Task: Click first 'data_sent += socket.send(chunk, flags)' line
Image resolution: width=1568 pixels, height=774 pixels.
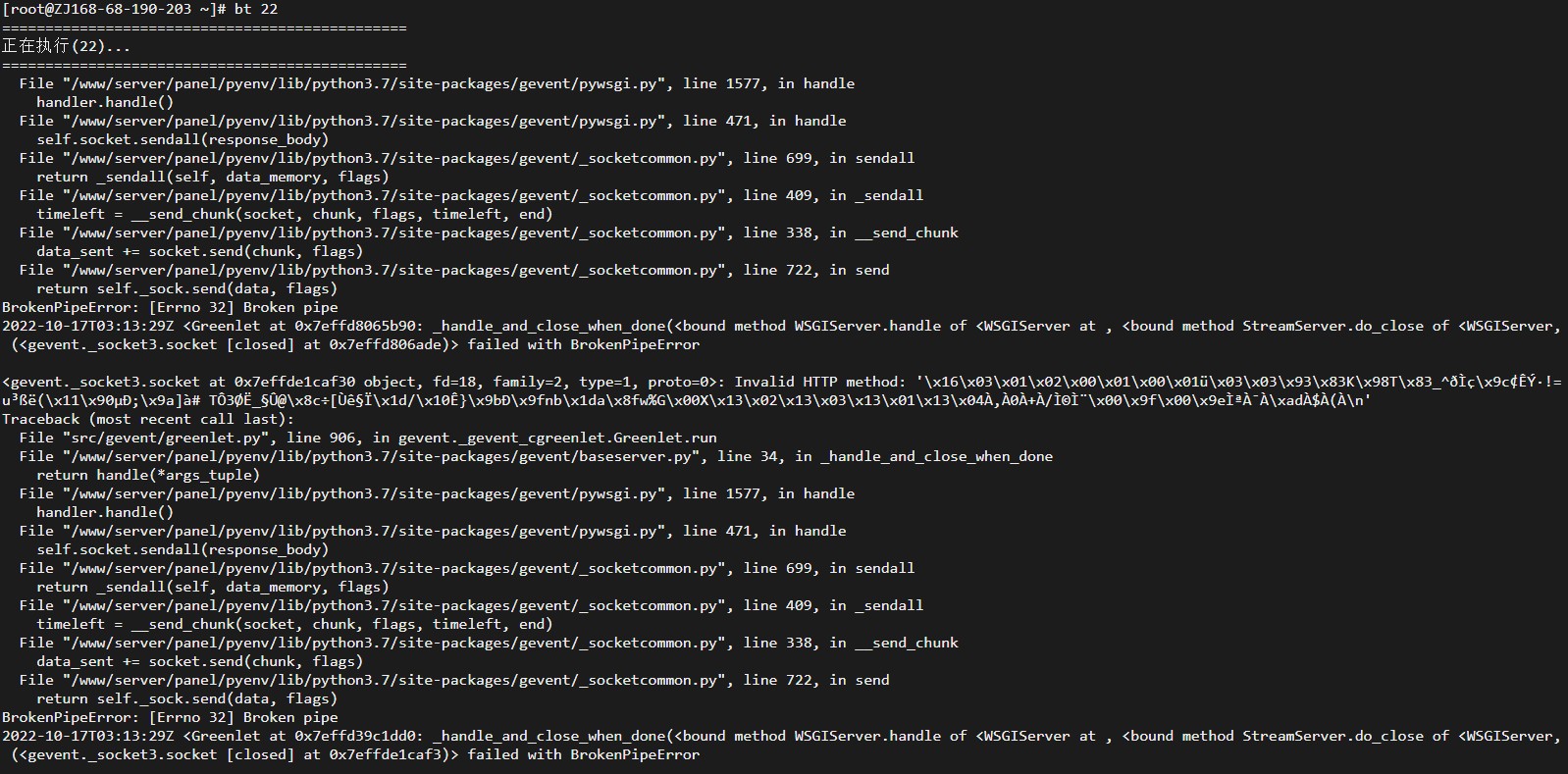Action: [x=199, y=251]
